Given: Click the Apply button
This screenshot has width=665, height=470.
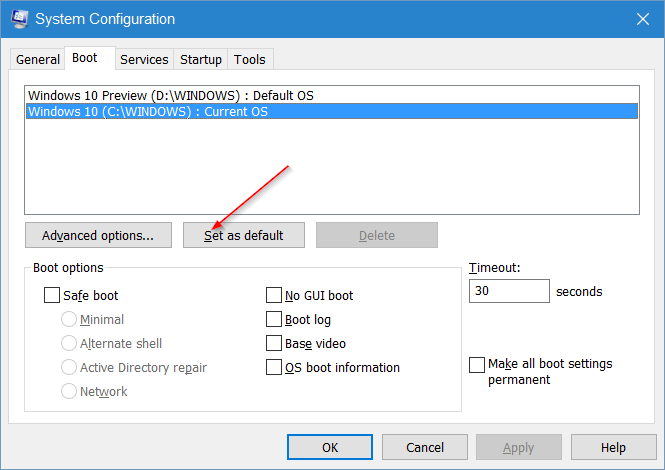Looking at the screenshot, I should (519, 447).
